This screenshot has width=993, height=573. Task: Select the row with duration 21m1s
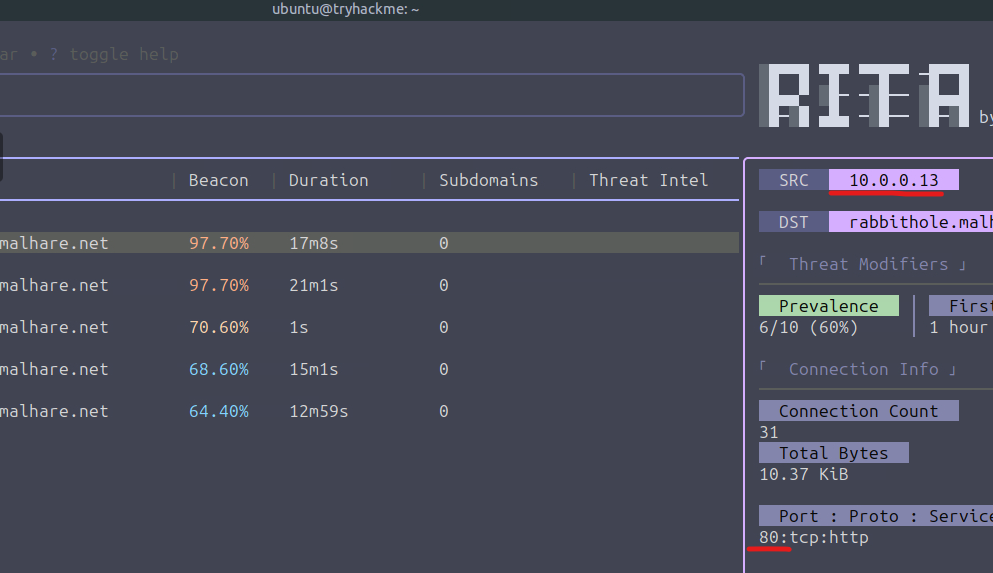coord(369,285)
